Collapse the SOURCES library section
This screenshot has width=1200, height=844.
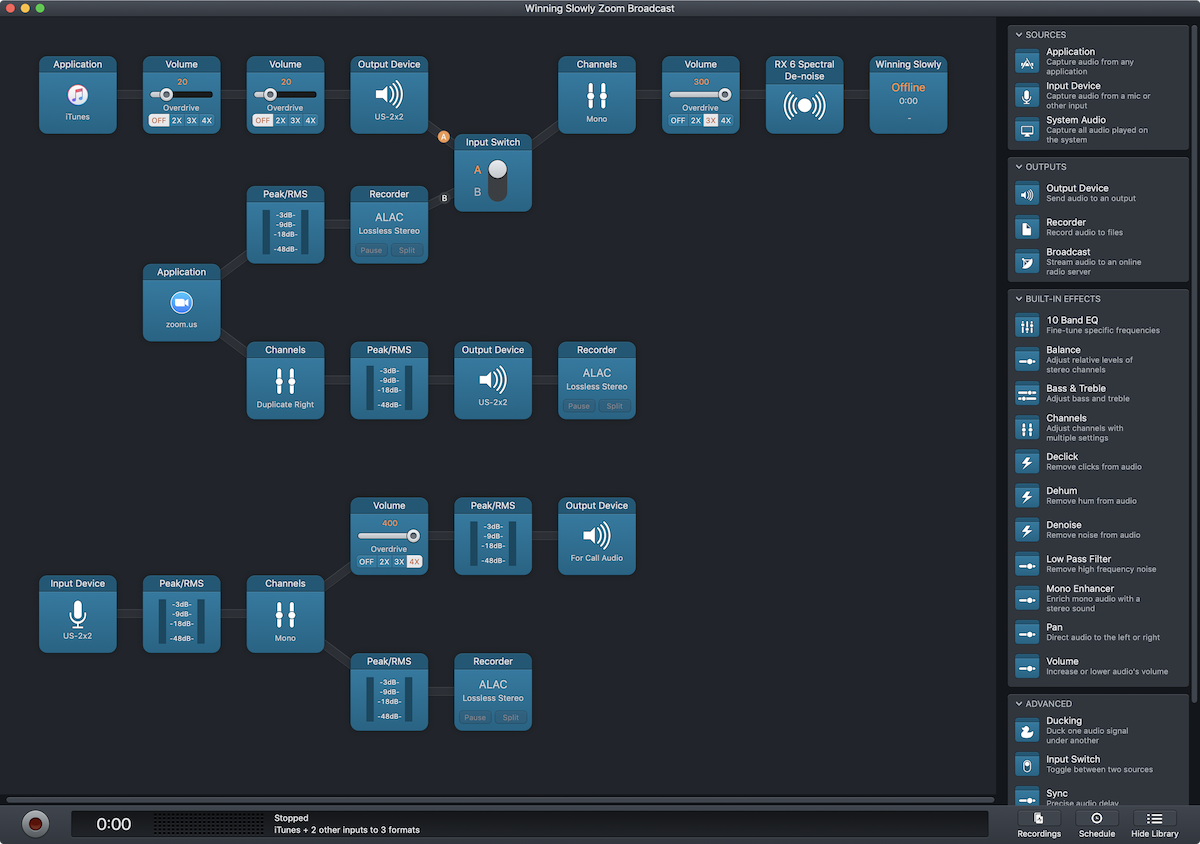click(1019, 35)
